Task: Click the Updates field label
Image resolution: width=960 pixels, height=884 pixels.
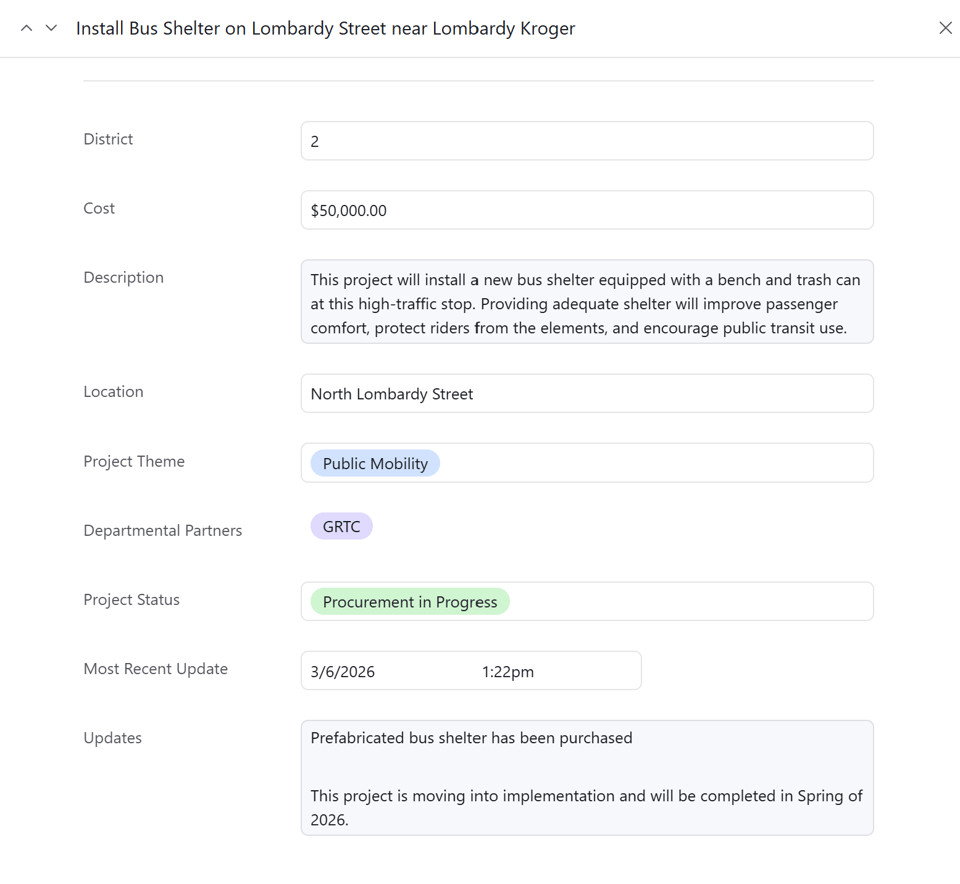Action: pyautogui.click(x=113, y=738)
